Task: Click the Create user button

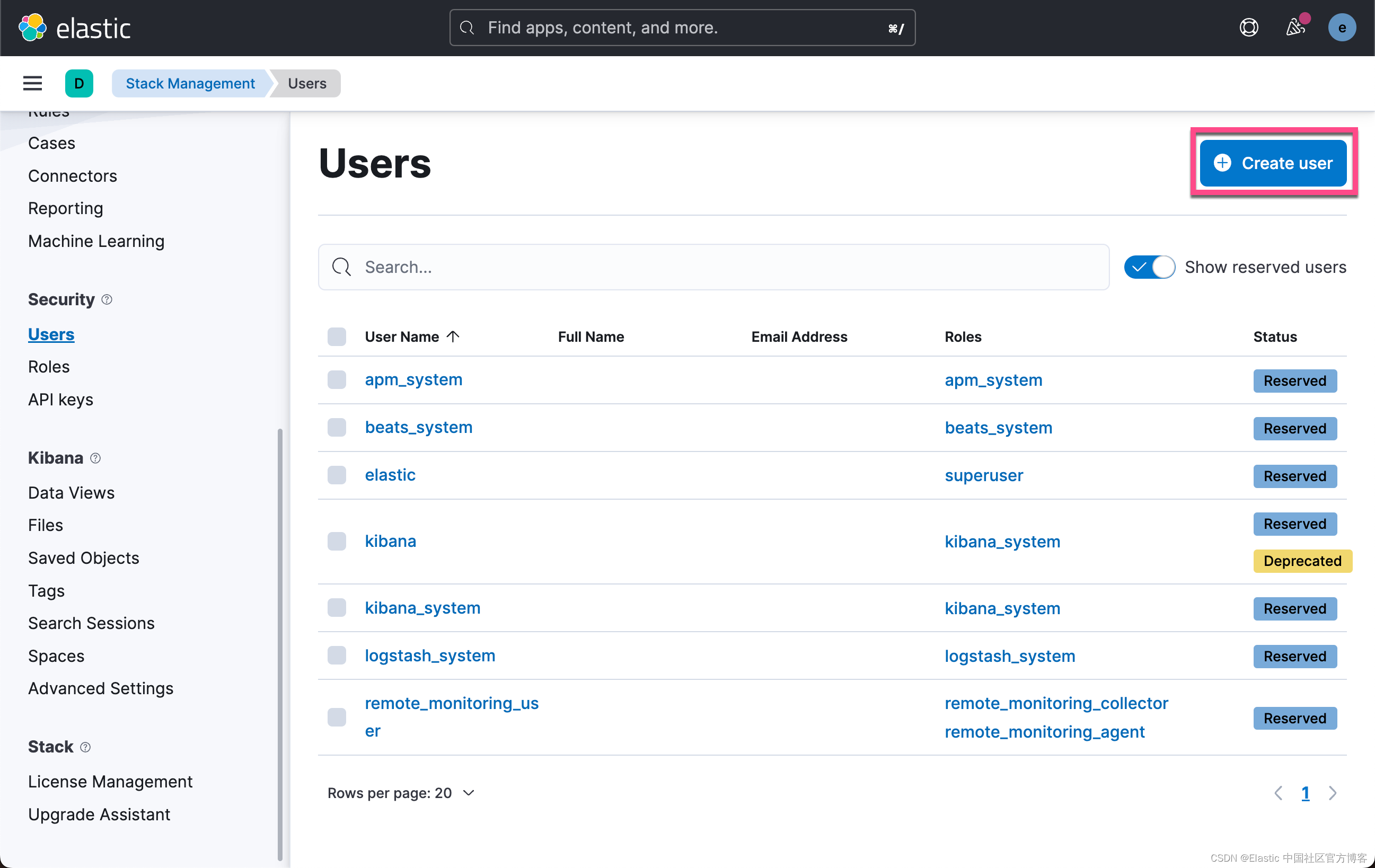Action: pyautogui.click(x=1273, y=163)
